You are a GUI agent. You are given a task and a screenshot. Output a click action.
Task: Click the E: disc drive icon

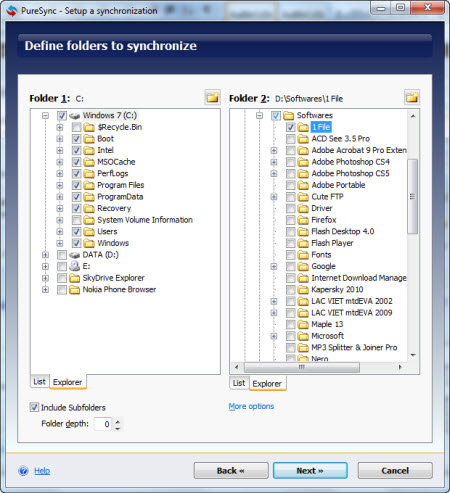click(74, 266)
